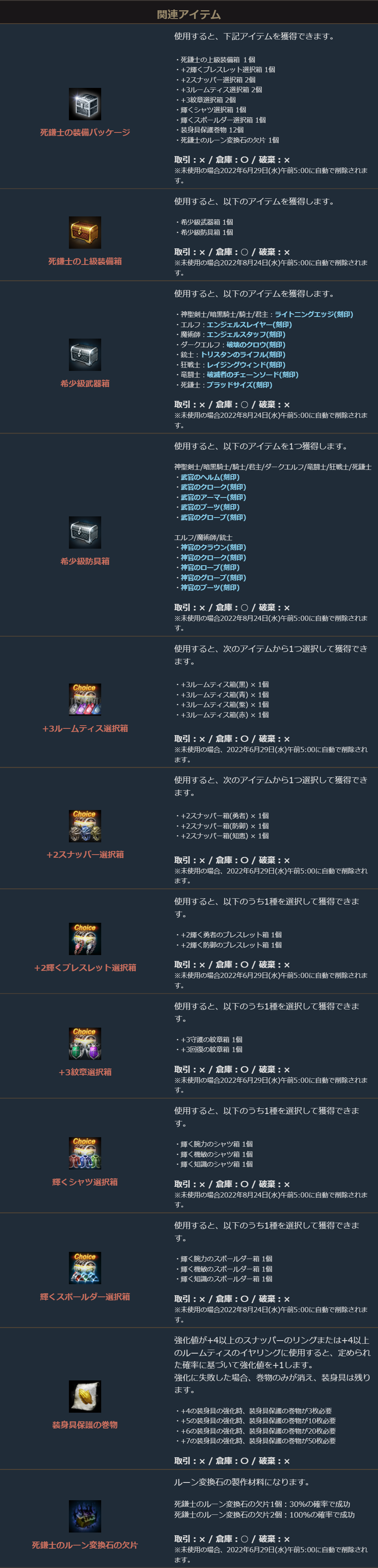
Task: Open the +3ルームティス選択箱 Choice icon
Action: click(x=85, y=699)
